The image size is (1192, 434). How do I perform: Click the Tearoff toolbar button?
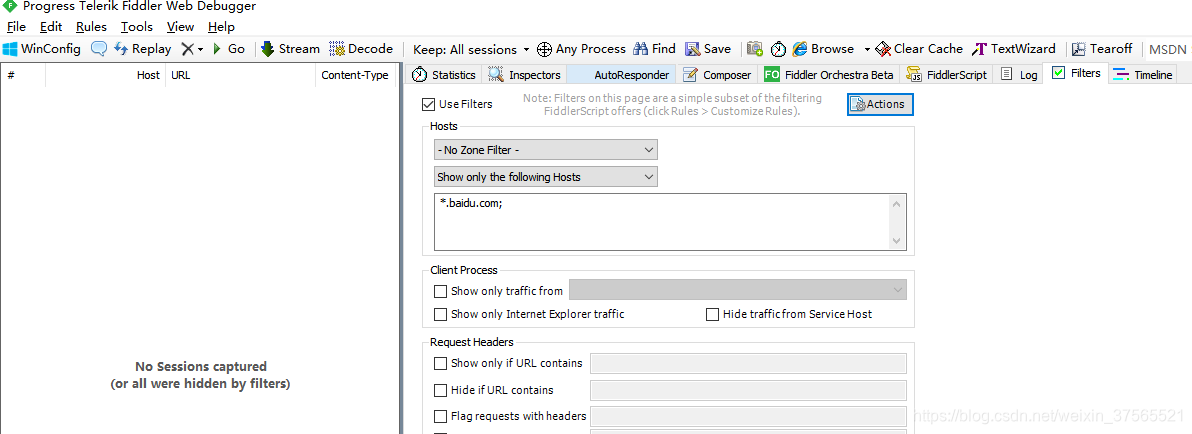(1102, 49)
